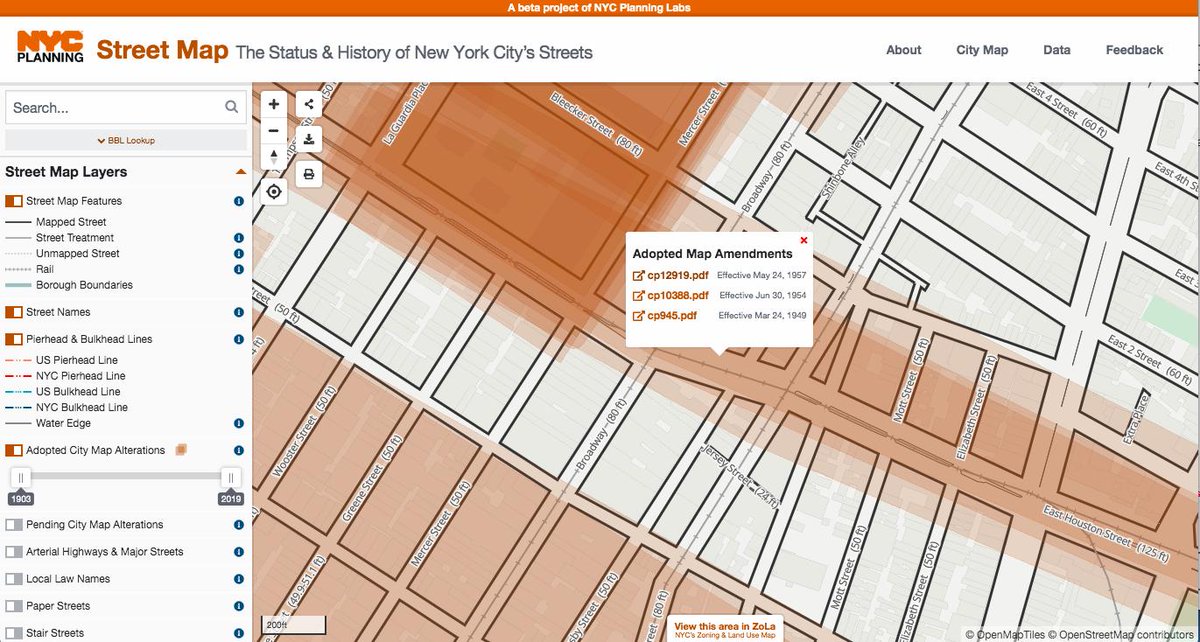This screenshot has width=1200, height=642.
Task: Click the Adopted Map Amendments popup heading
Action: click(x=712, y=254)
